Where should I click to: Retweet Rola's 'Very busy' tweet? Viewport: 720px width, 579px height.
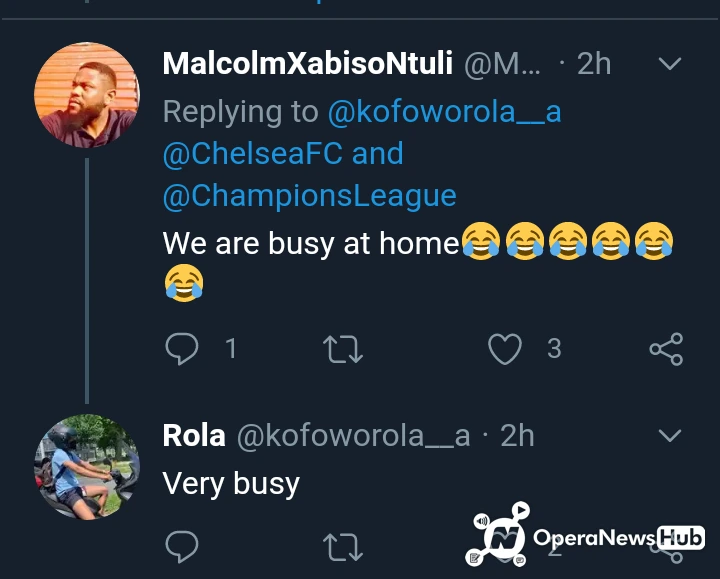[342, 545]
